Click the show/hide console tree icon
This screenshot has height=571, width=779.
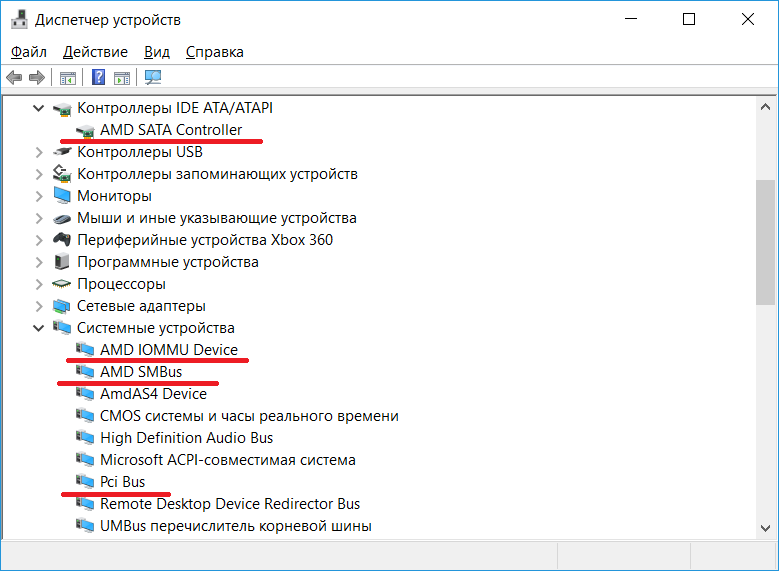68,78
